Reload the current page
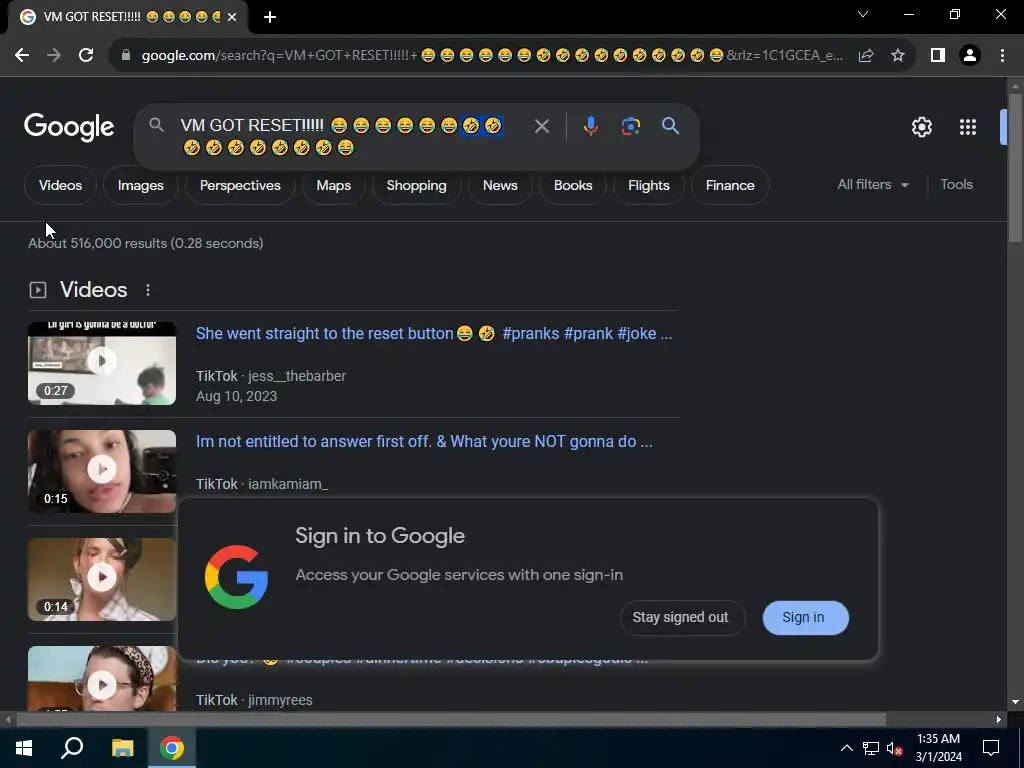Image resolution: width=1024 pixels, height=768 pixels. point(86,56)
